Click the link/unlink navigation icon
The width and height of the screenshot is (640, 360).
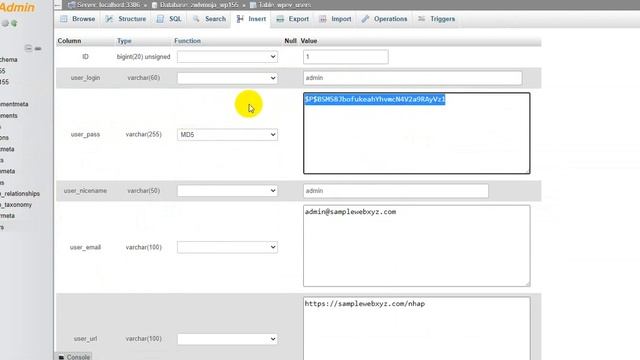(38, 49)
